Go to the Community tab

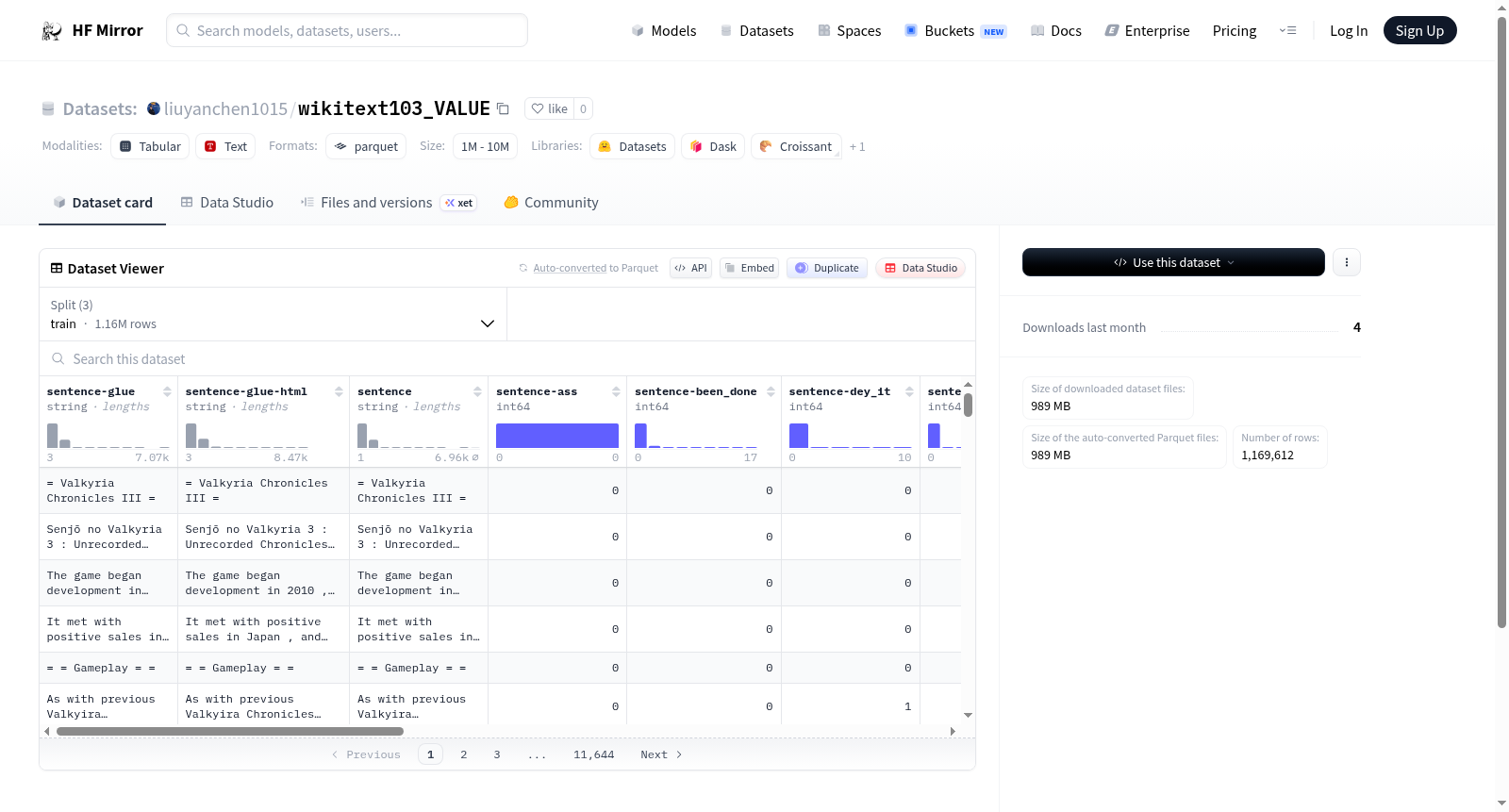pos(552,203)
